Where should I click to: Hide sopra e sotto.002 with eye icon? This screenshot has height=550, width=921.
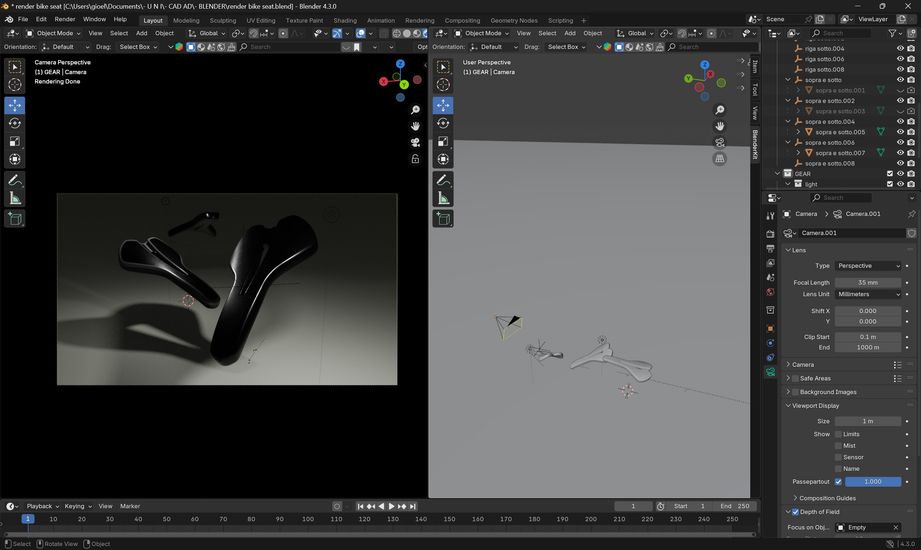(x=900, y=100)
